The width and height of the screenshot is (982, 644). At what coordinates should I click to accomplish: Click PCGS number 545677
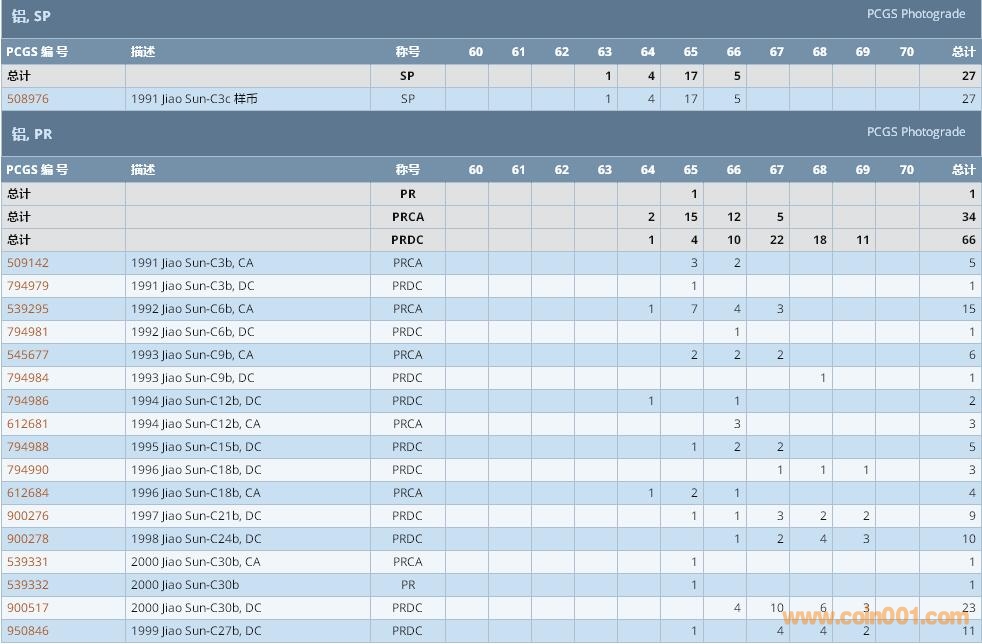pyautogui.click(x=28, y=355)
